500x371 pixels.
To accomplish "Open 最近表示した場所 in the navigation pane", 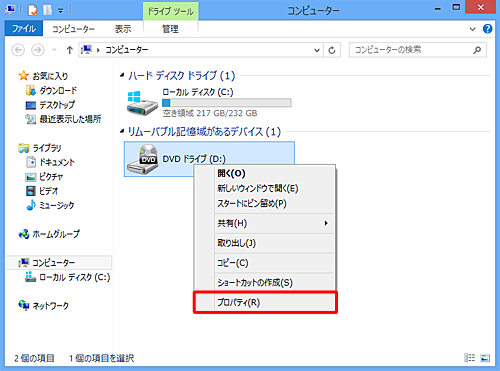I will [x=63, y=119].
